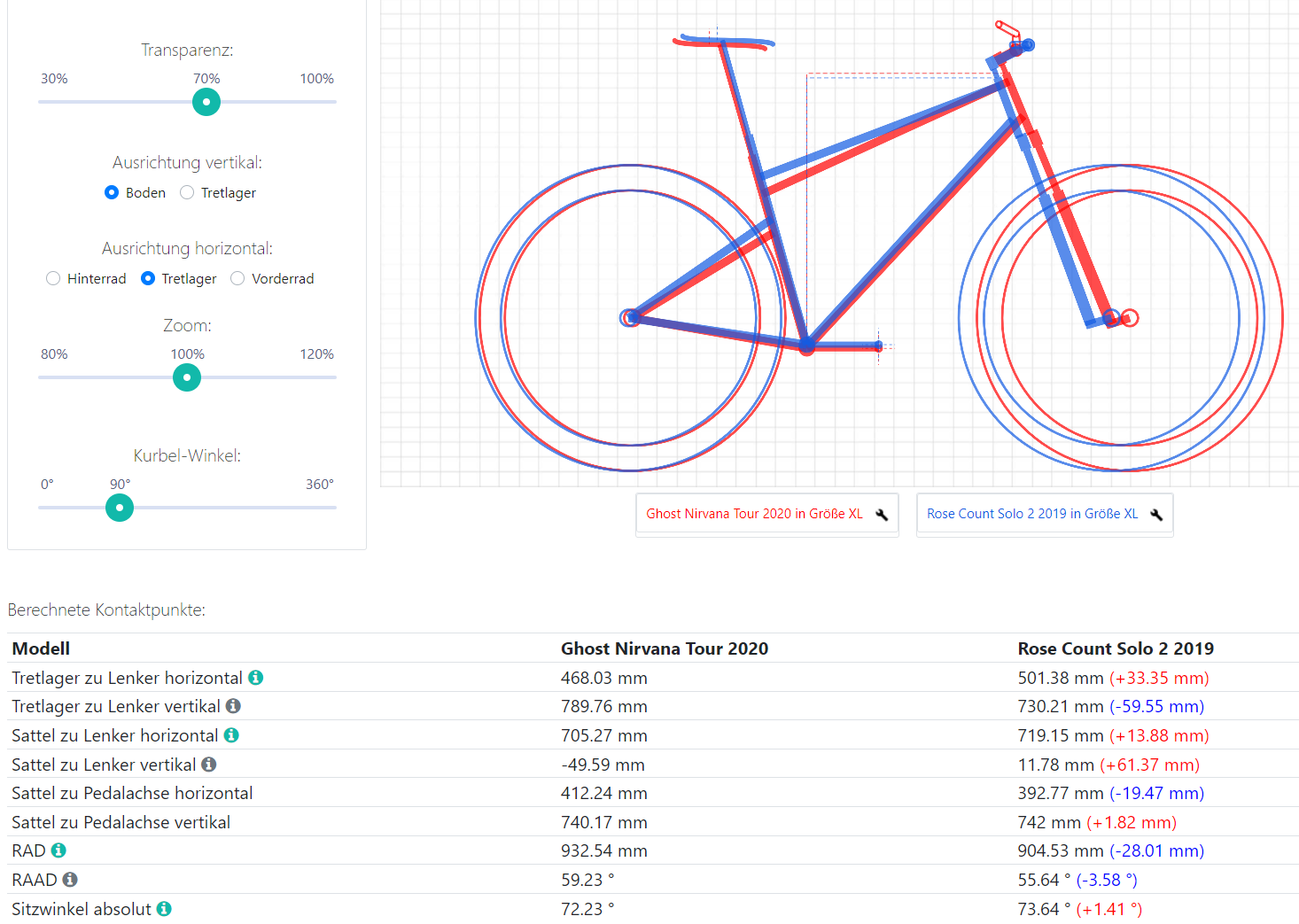Open info icon for Sattel zu Lenker horizontal
The image size is (1299, 924).
231,735
